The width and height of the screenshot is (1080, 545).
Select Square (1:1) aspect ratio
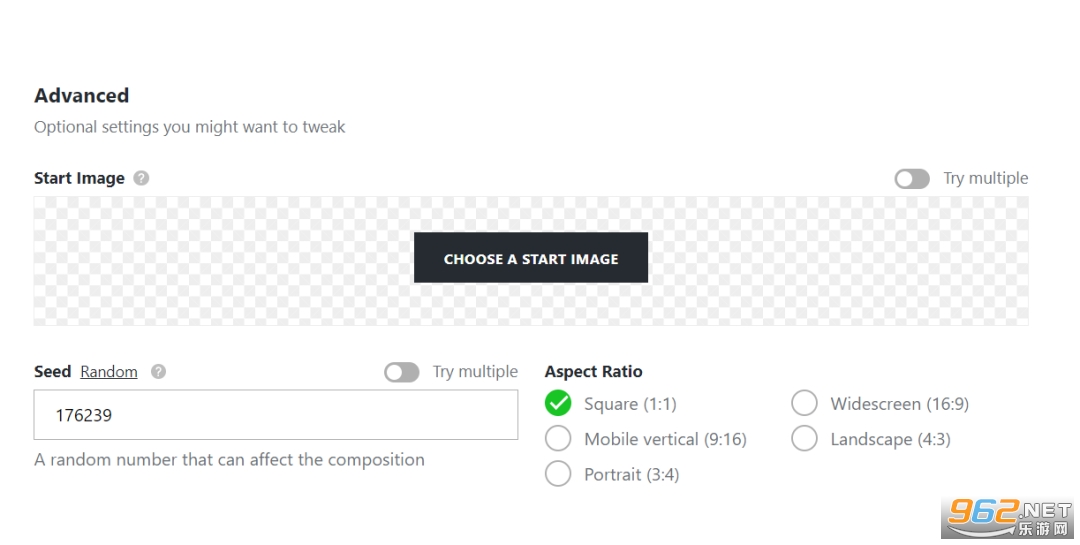[558, 404]
